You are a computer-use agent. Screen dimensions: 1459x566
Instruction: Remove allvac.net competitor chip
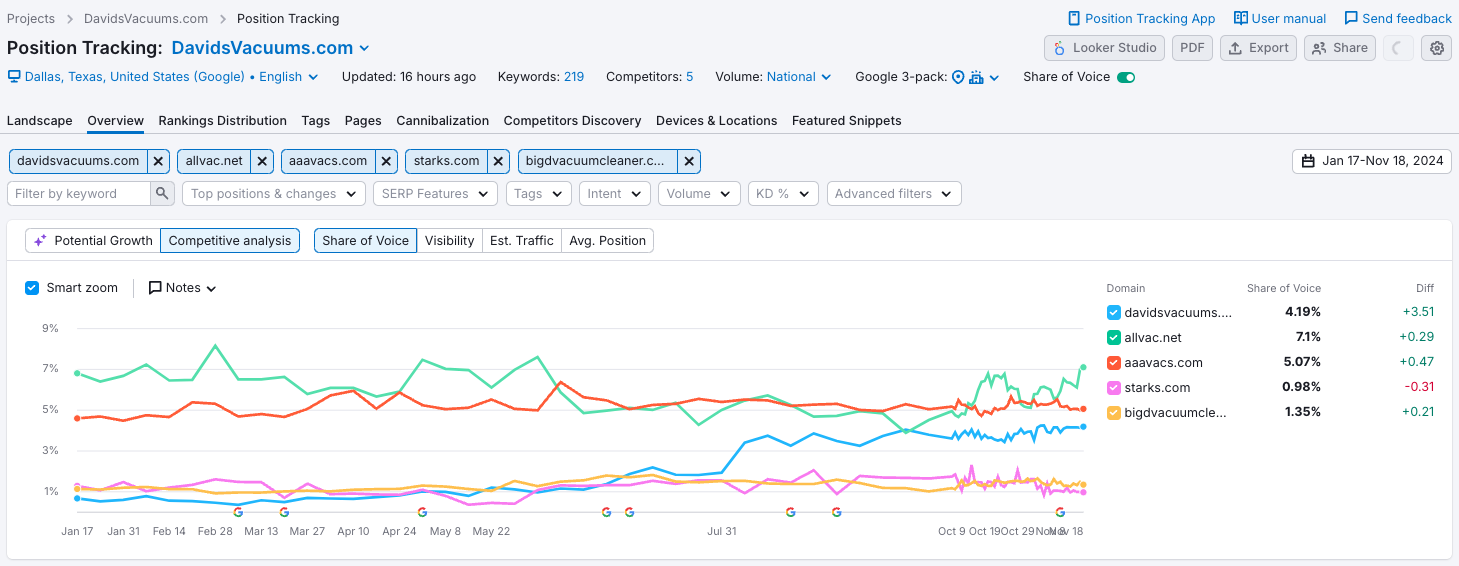click(262, 161)
